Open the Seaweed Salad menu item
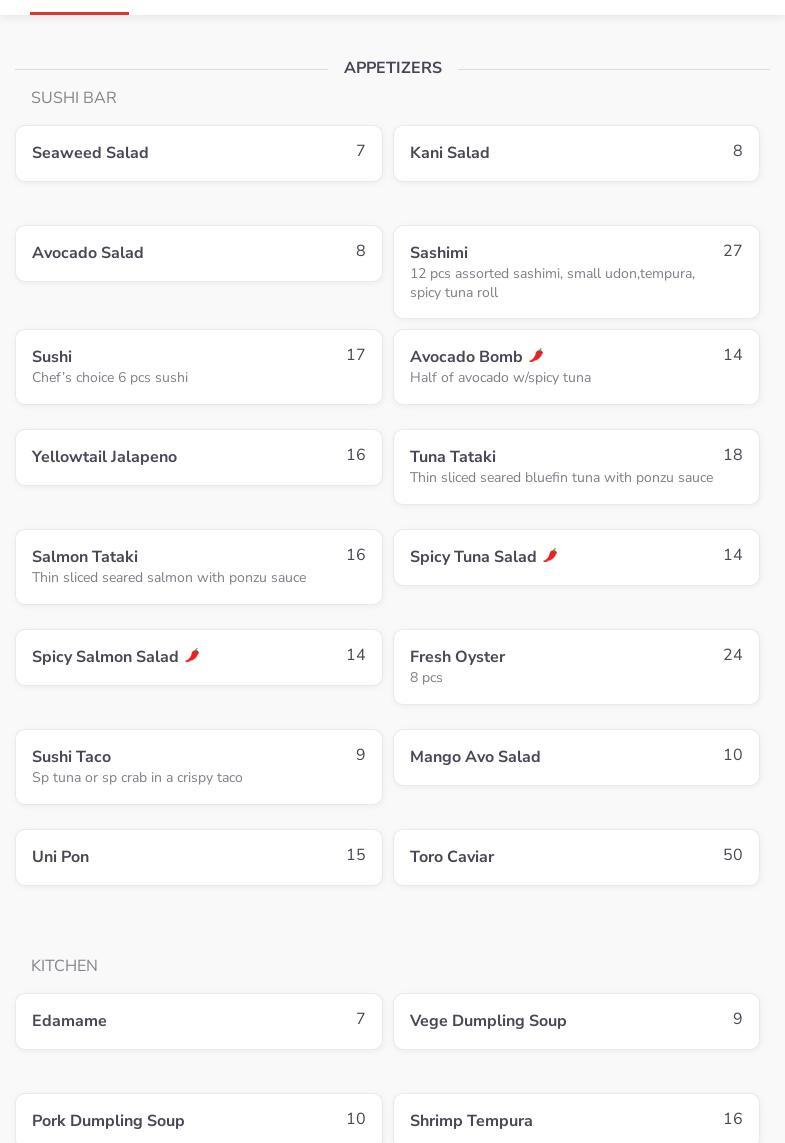The width and height of the screenshot is (785, 1143). pyautogui.click(x=198, y=153)
